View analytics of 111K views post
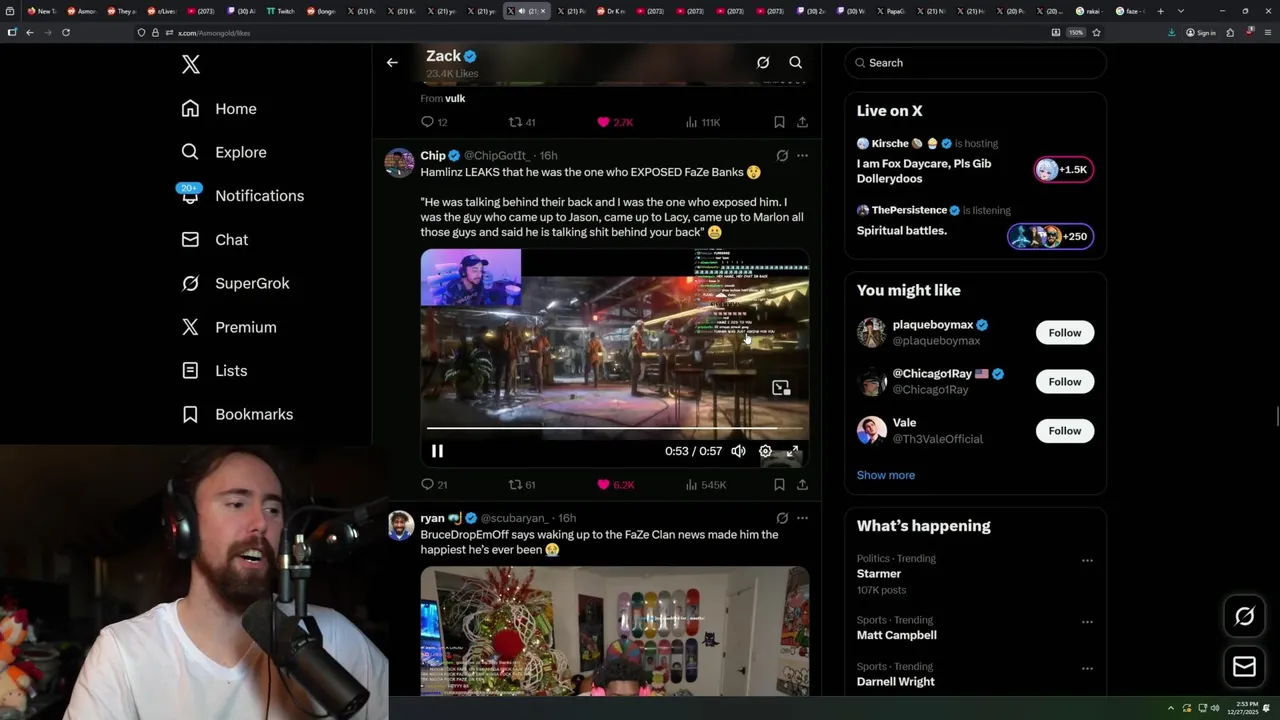This screenshot has width=1280, height=720. pyautogui.click(x=702, y=122)
